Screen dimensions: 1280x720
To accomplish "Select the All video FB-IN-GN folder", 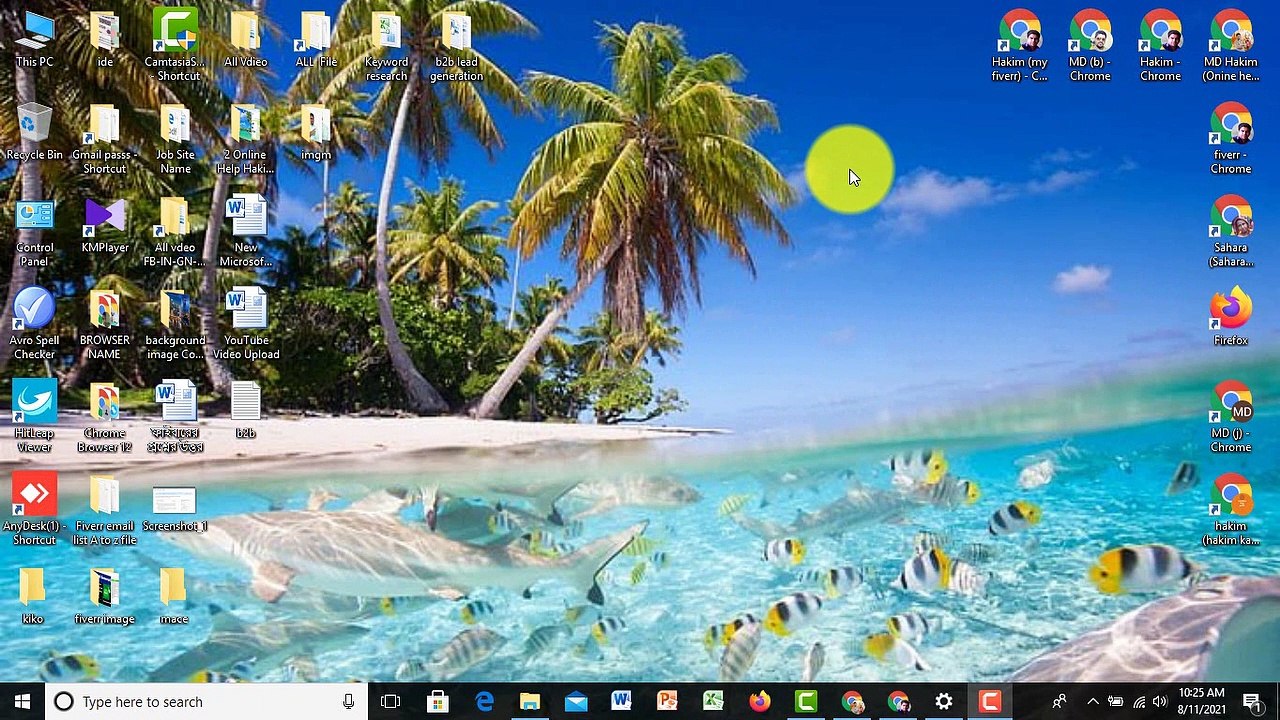I will [175, 233].
